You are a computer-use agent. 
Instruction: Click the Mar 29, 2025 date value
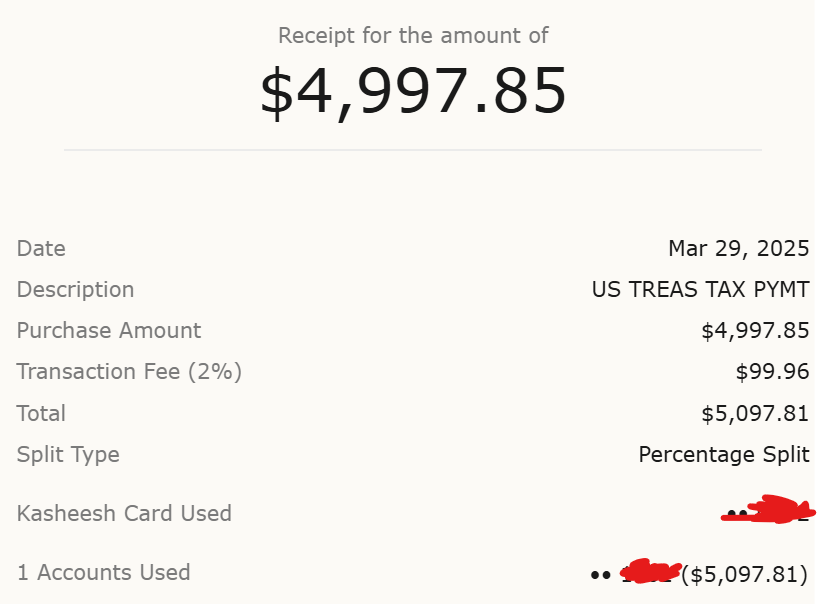(x=739, y=248)
